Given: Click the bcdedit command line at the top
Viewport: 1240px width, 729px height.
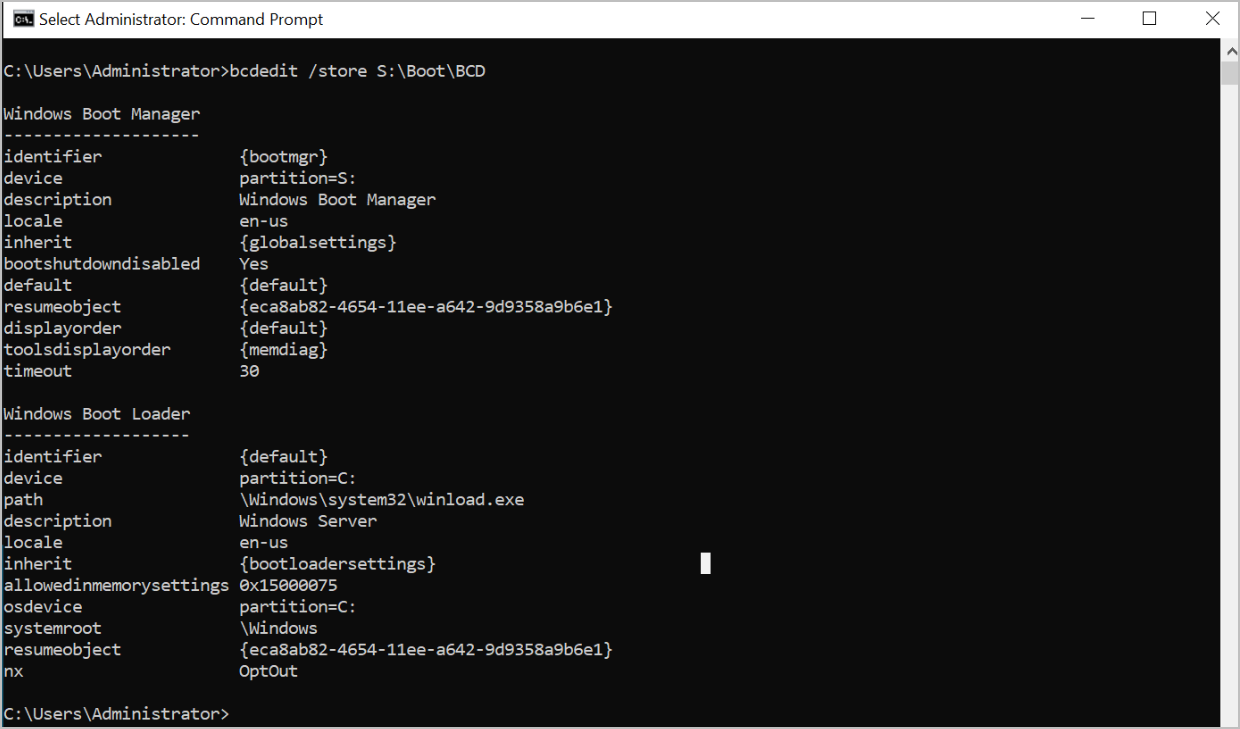Looking at the screenshot, I should [x=245, y=70].
